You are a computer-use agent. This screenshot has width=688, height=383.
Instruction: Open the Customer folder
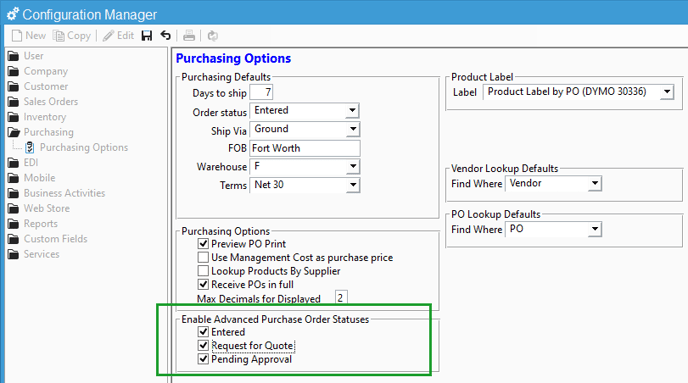point(38,86)
